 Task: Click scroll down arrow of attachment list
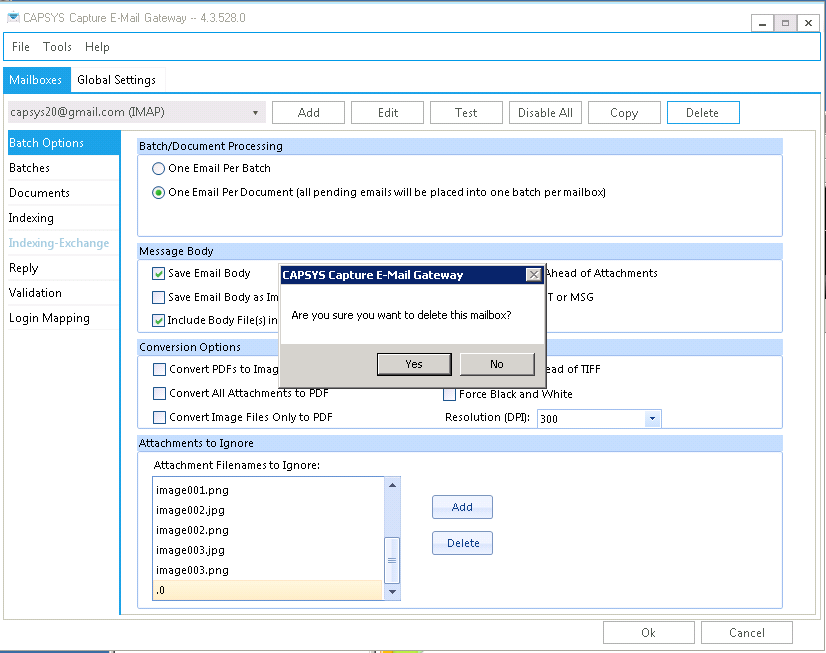tap(392, 592)
